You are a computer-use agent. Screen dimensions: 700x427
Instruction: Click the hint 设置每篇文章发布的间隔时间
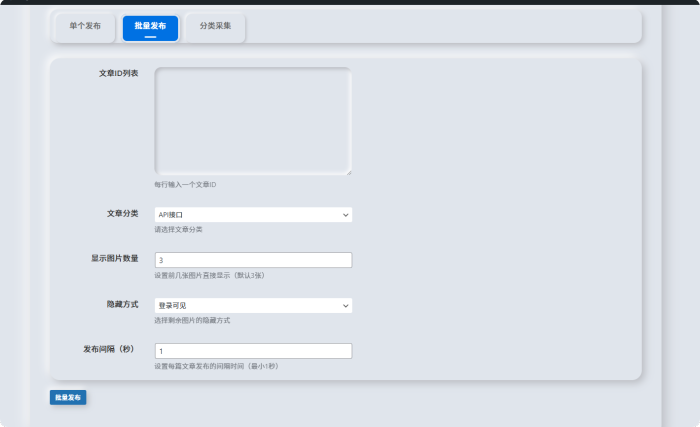click(x=217, y=366)
